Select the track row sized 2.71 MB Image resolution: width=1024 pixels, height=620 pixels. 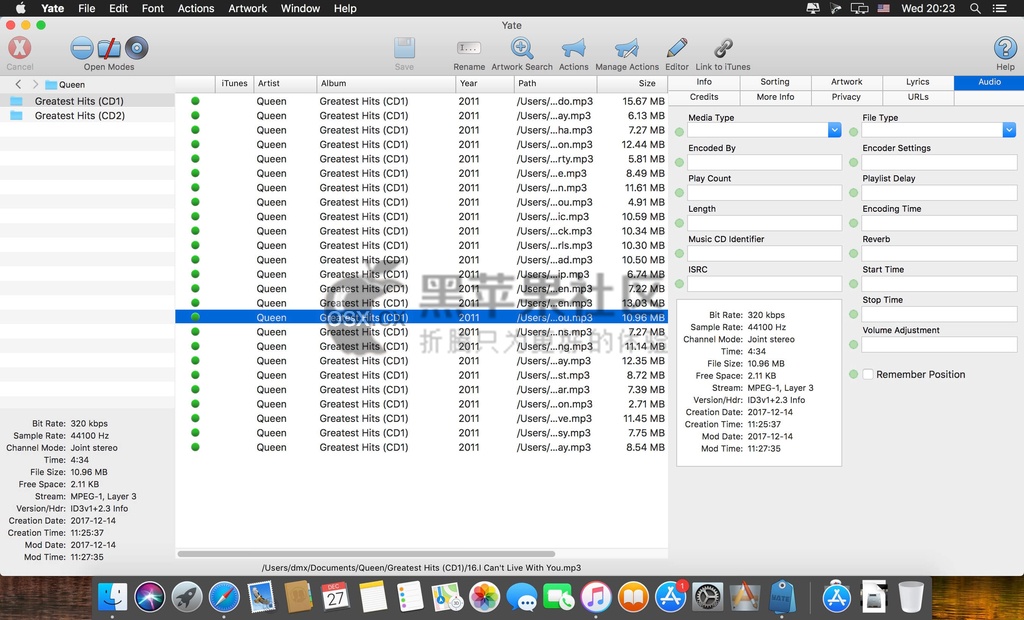421,404
